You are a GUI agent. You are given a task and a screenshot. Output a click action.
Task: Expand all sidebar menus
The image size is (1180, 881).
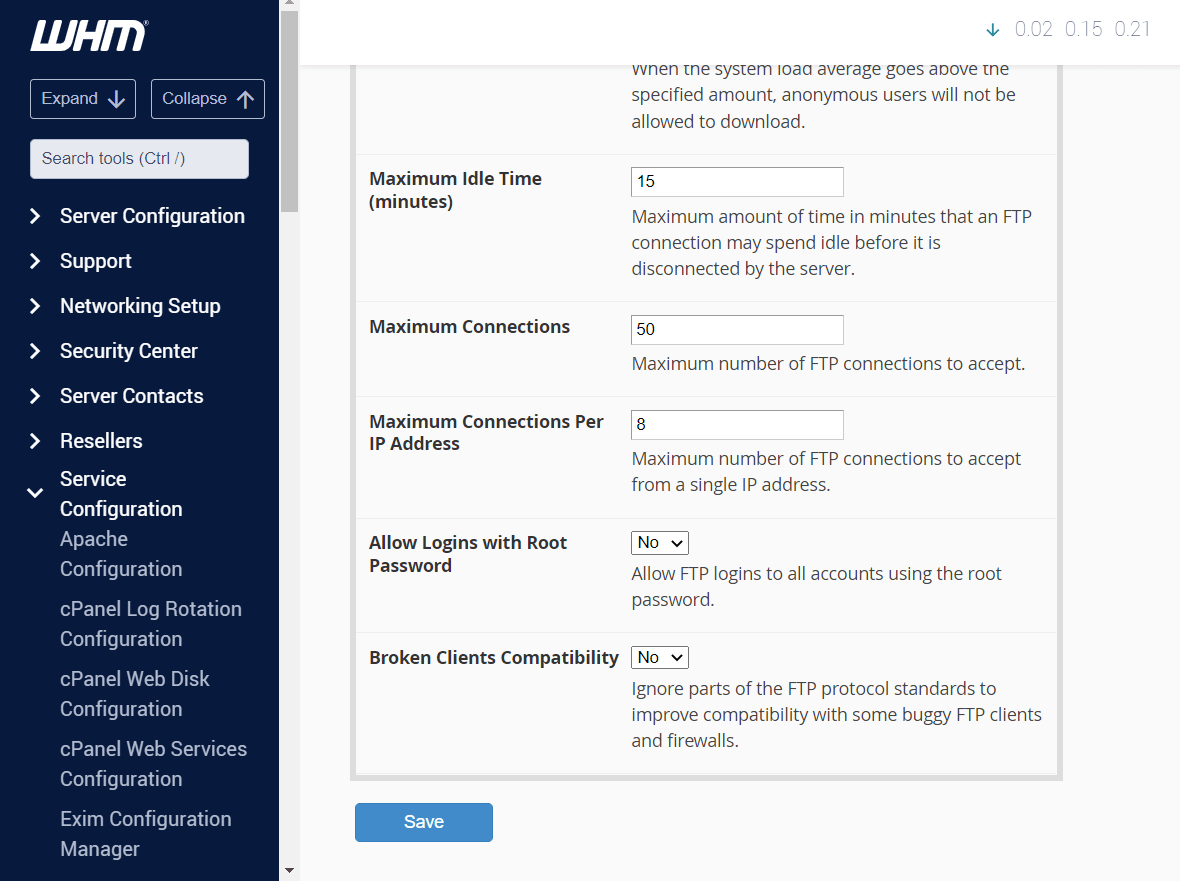click(x=83, y=99)
